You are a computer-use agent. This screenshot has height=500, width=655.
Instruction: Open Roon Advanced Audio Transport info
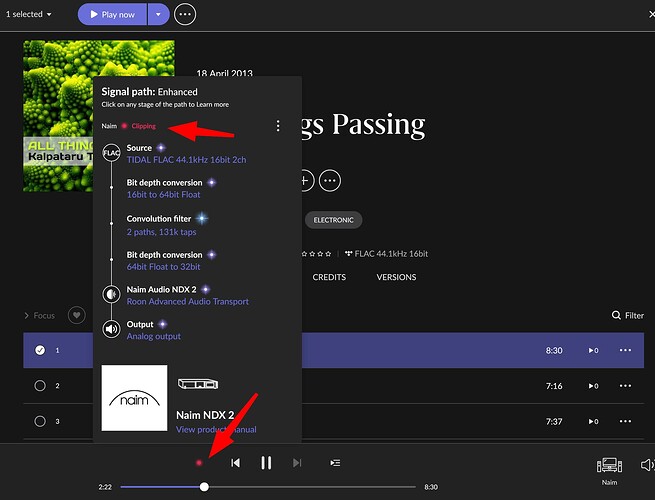(188, 301)
